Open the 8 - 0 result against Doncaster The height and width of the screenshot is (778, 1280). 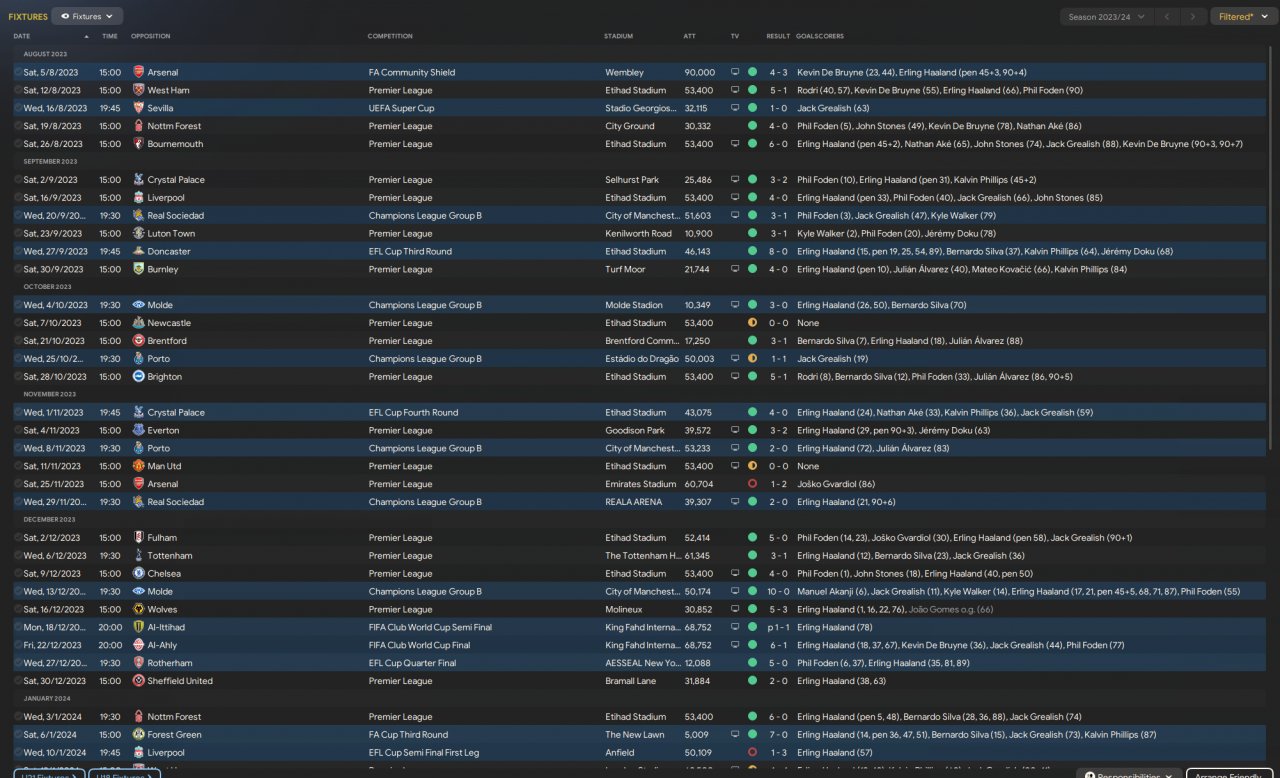click(778, 251)
